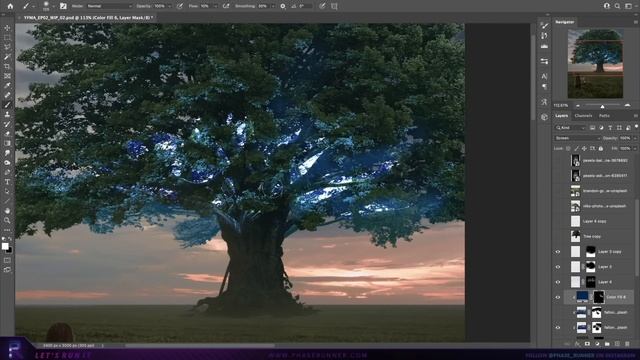Select the Frame tool
The width and height of the screenshot is (640, 360).
tap(7, 76)
